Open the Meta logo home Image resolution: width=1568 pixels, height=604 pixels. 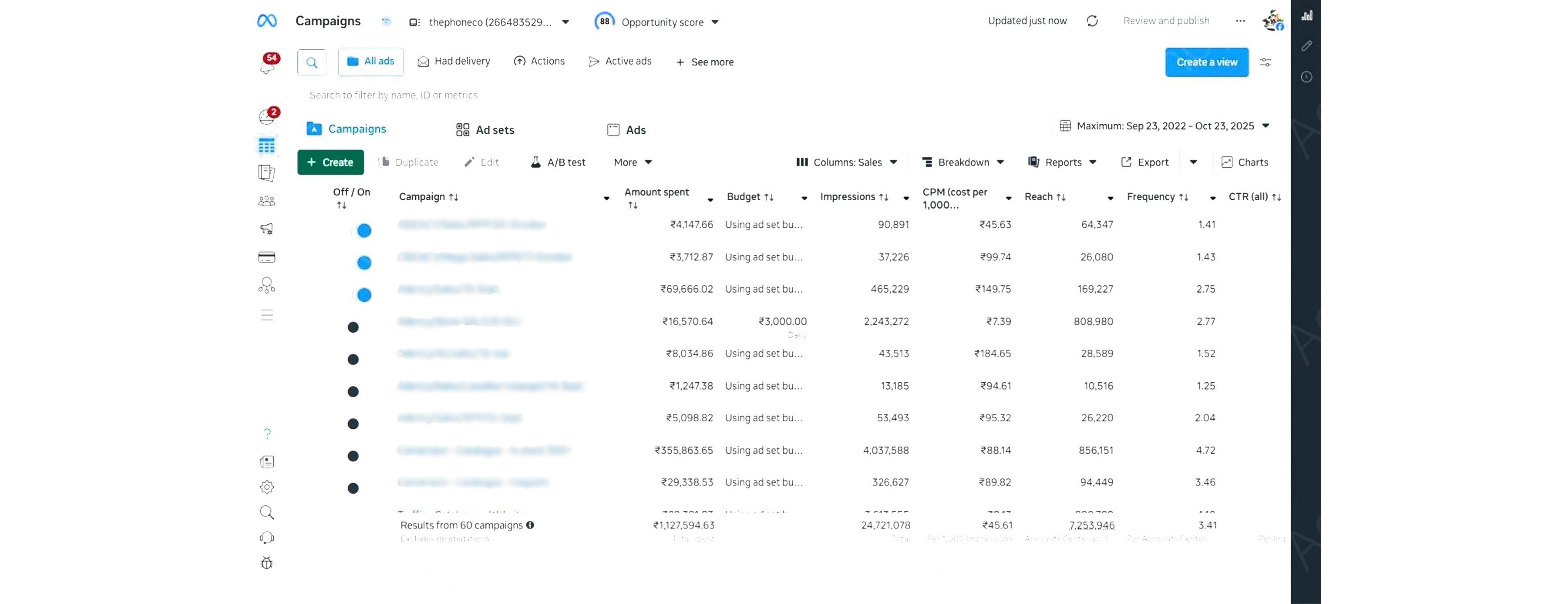pyautogui.click(x=267, y=21)
